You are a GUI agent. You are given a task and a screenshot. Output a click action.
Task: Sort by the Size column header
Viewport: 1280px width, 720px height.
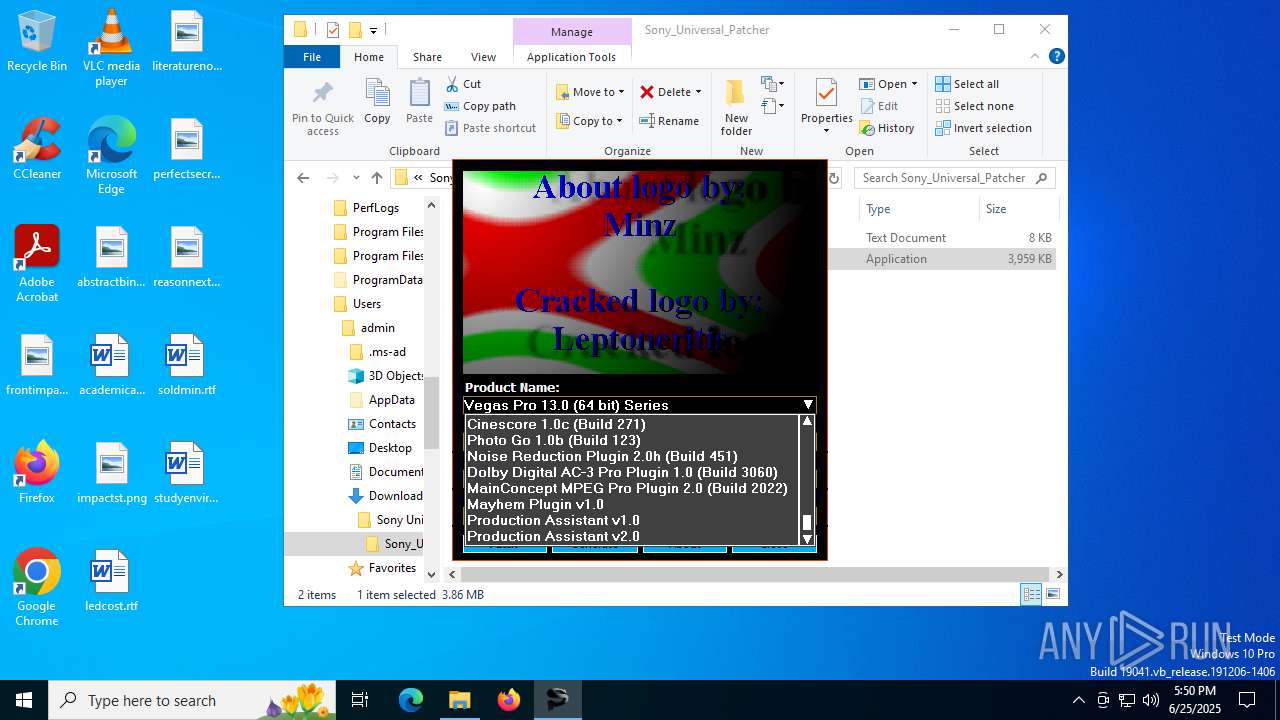click(x=1017, y=209)
